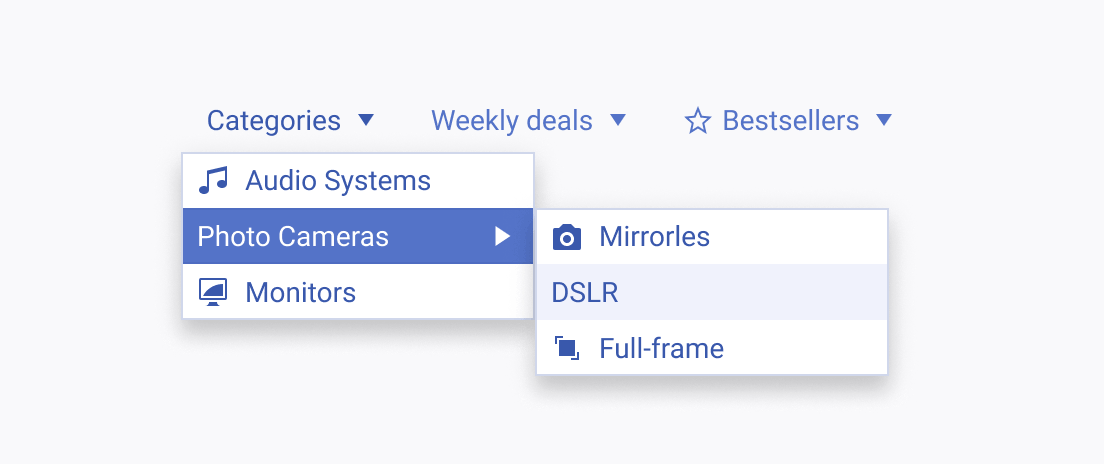The image size is (1104, 464).
Task: Click the monitor screen icon
Action: pos(213,291)
